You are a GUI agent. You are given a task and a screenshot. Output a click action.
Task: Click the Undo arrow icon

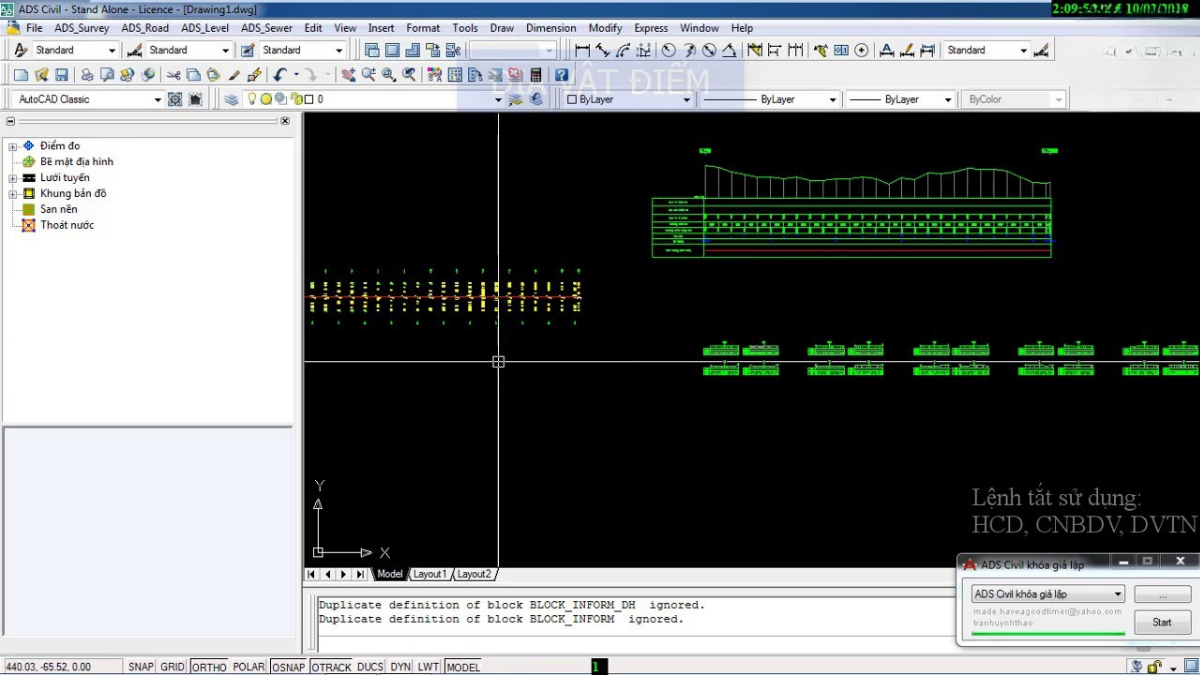click(280, 75)
